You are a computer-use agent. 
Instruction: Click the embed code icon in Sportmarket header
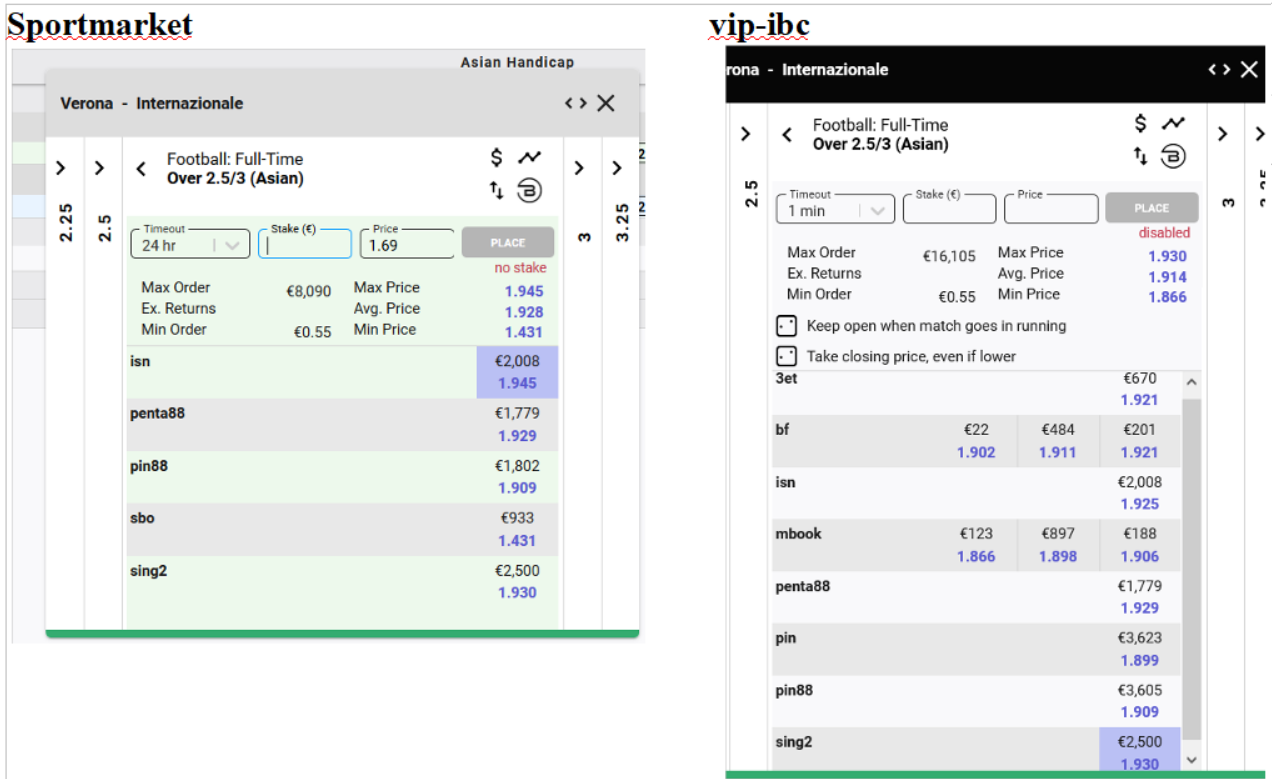[x=575, y=103]
